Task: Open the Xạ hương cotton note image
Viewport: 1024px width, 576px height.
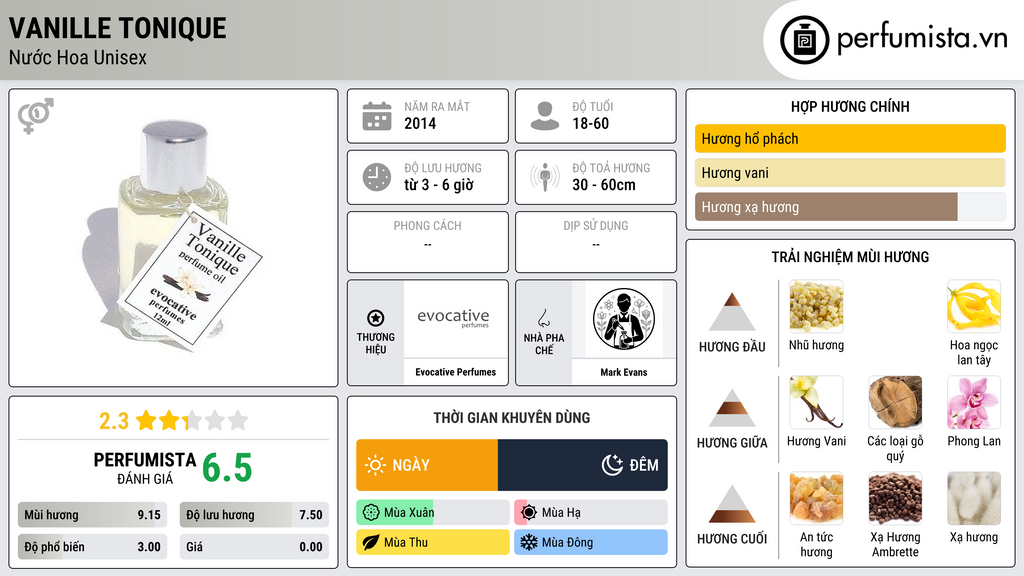Action: pyautogui.click(x=974, y=498)
